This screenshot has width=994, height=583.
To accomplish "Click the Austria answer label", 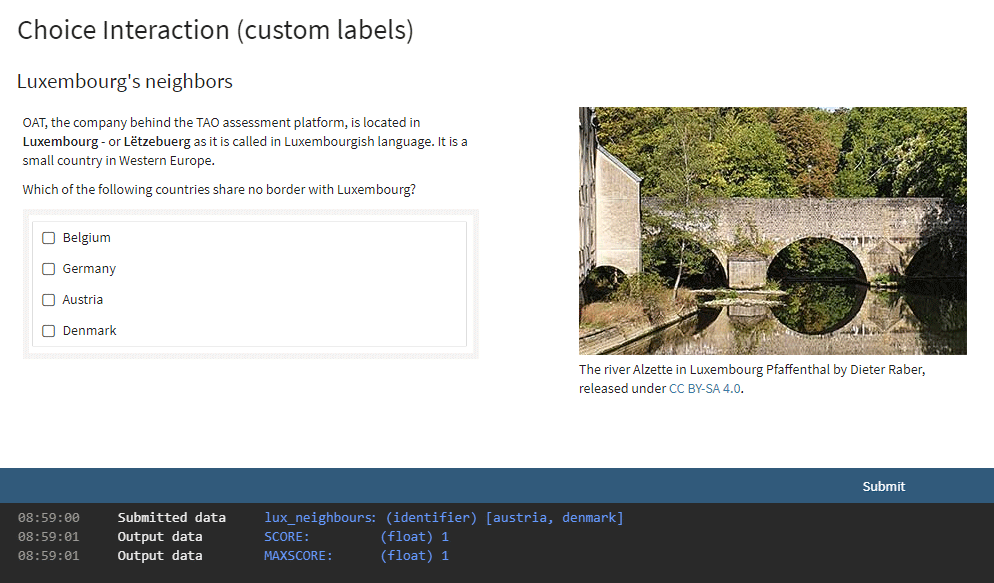I will pos(83,300).
